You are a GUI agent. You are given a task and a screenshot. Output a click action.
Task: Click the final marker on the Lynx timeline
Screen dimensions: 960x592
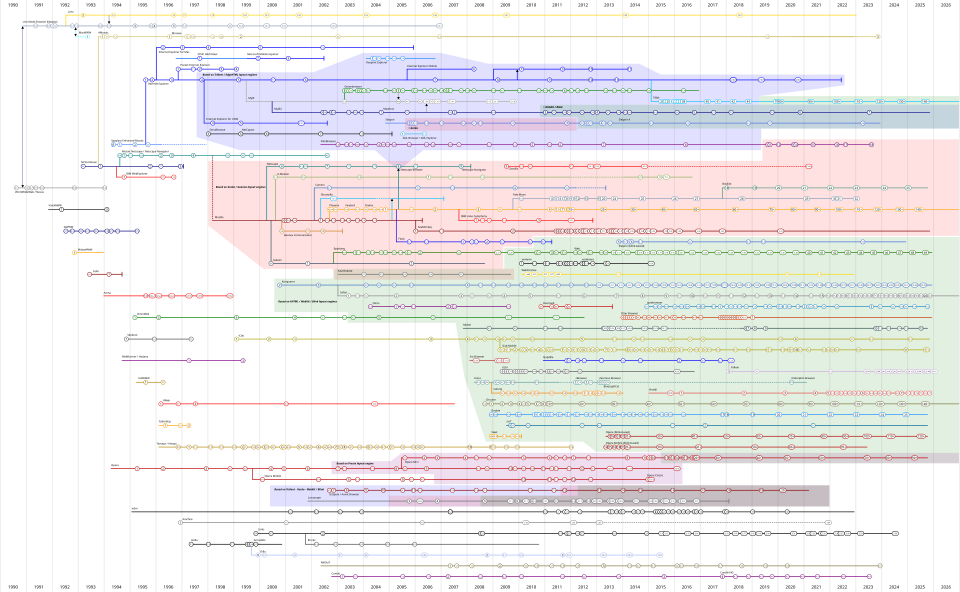pos(739,15)
